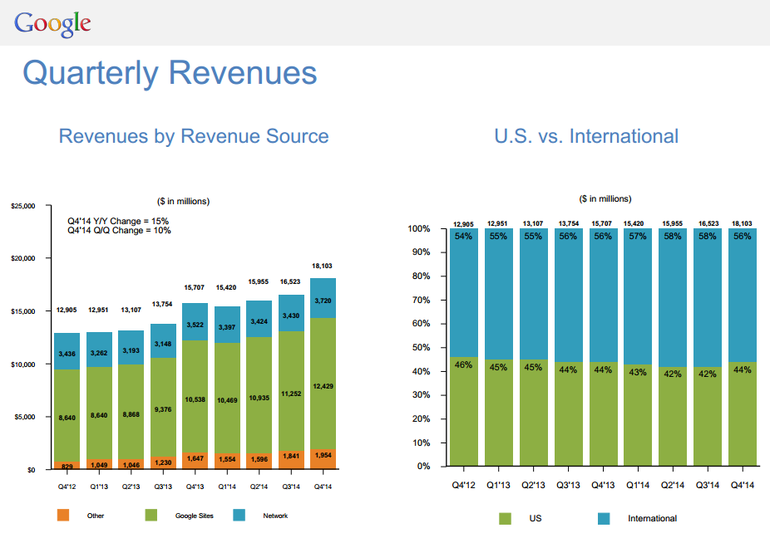Screen dimensions: 770x533
Task: Click the 3,148 Network value
Action: click(163, 344)
